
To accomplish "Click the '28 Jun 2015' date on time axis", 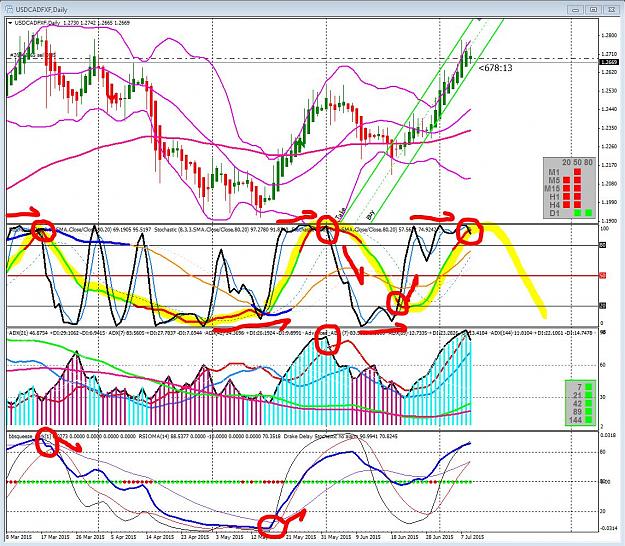I will click(x=440, y=537).
